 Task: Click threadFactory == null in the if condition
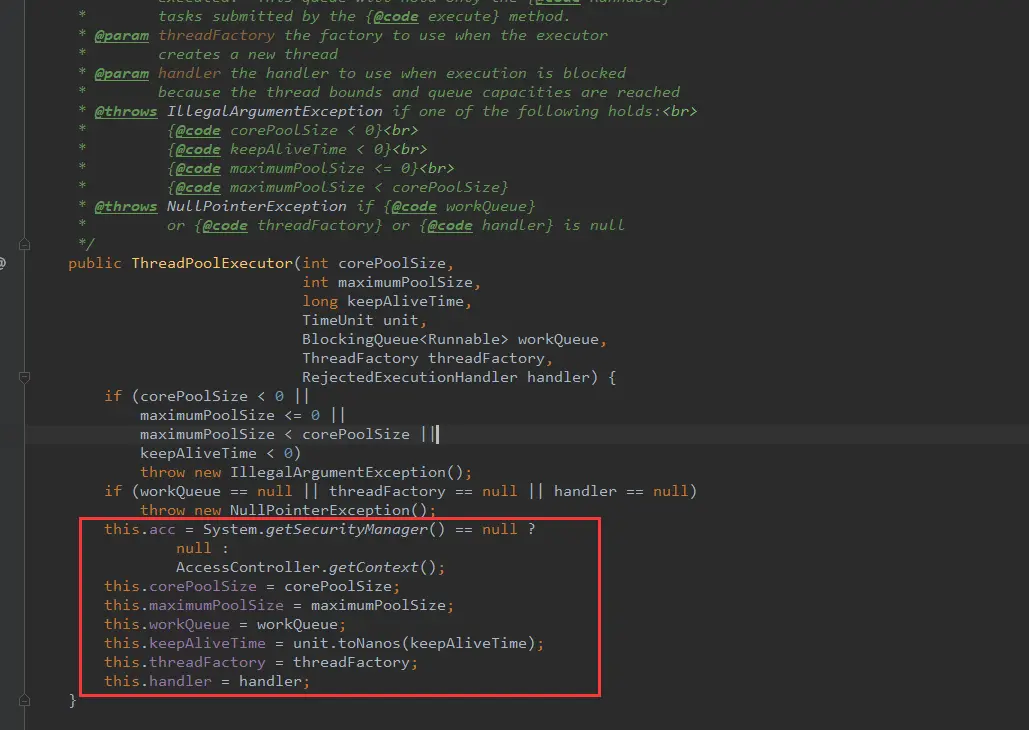423,492
